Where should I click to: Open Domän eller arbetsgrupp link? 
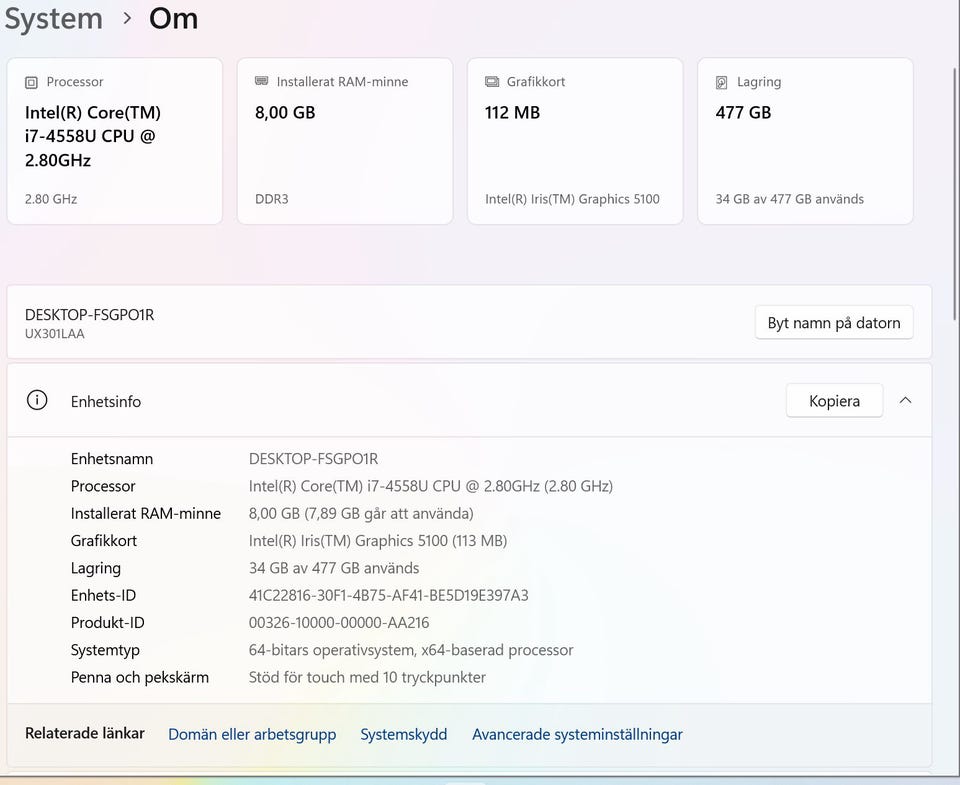point(252,734)
